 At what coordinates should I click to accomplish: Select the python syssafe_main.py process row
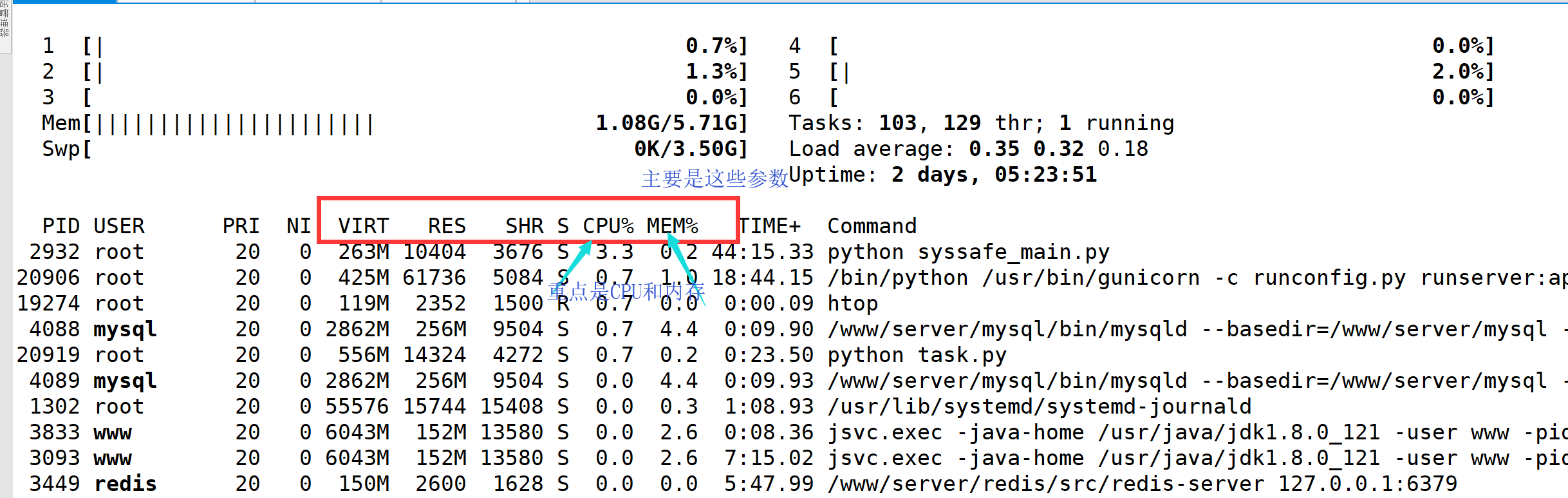[968, 252]
